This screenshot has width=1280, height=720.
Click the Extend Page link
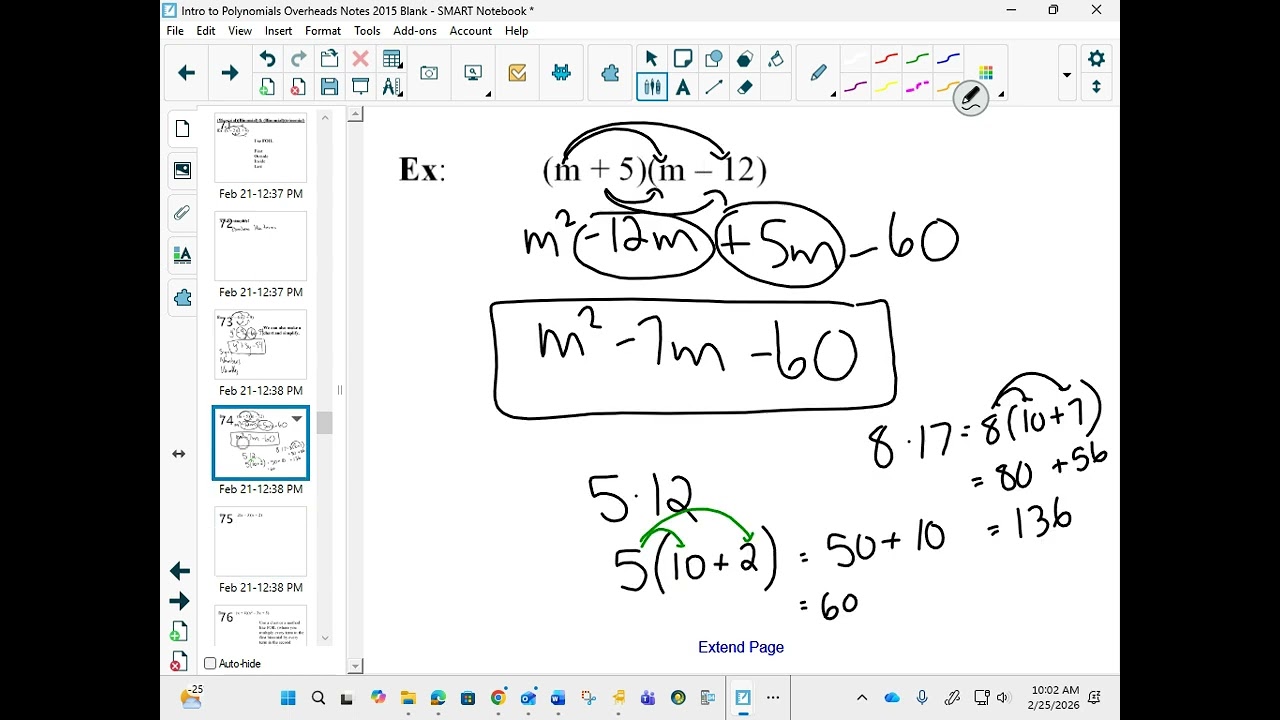[741, 647]
